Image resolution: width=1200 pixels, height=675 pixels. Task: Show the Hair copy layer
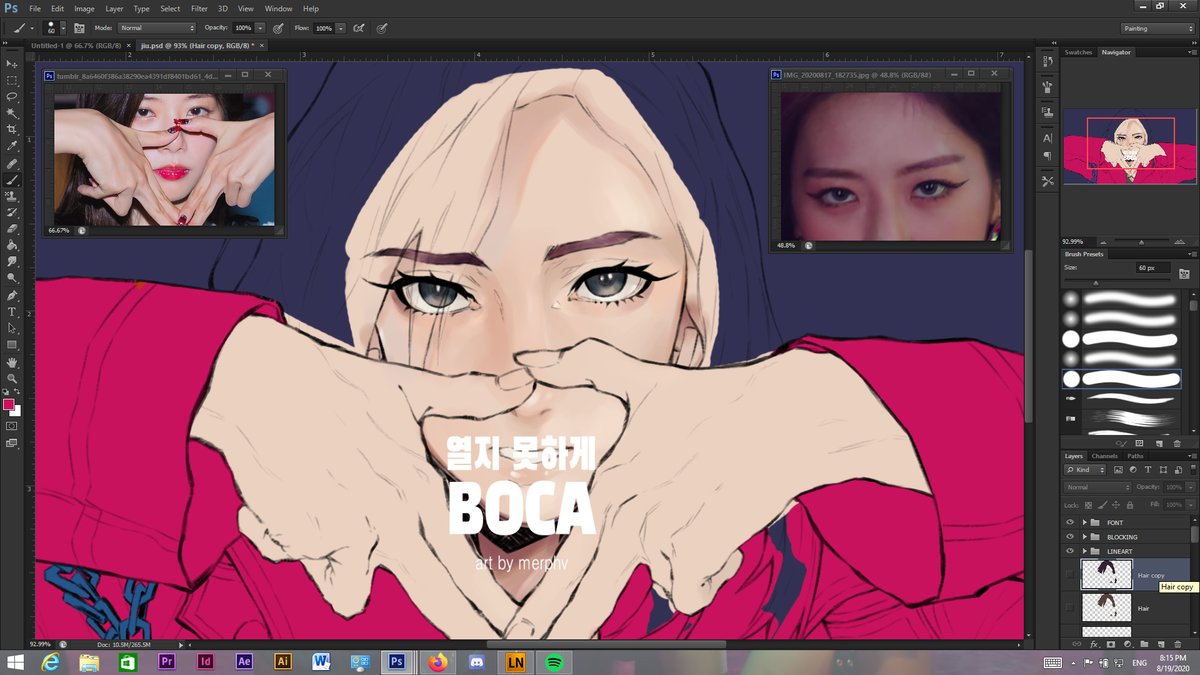[x=1070, y=574]
